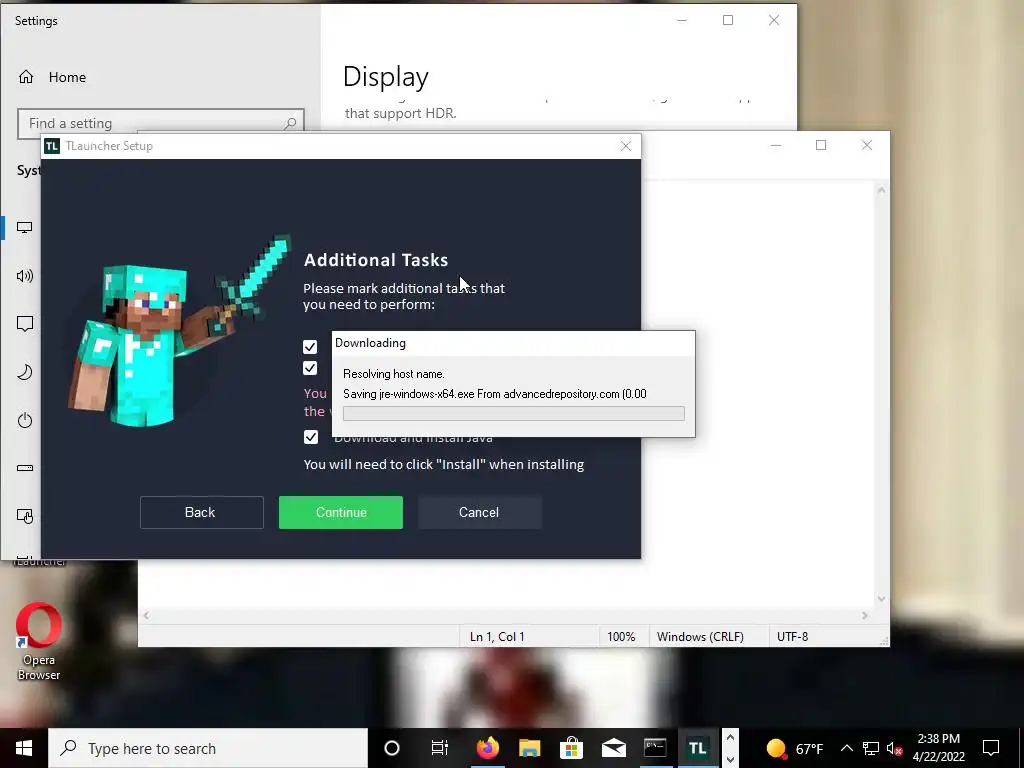Show next row of taskbar icons

(730, 759)
